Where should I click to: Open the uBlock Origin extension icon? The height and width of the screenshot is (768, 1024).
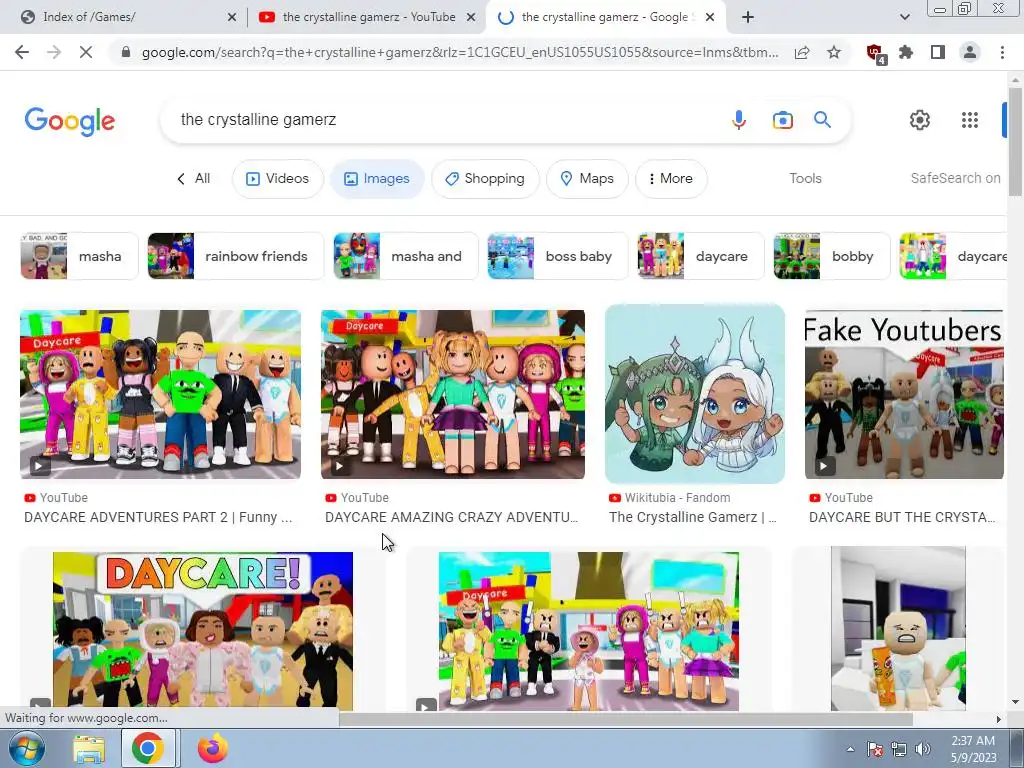click(875, 53)
